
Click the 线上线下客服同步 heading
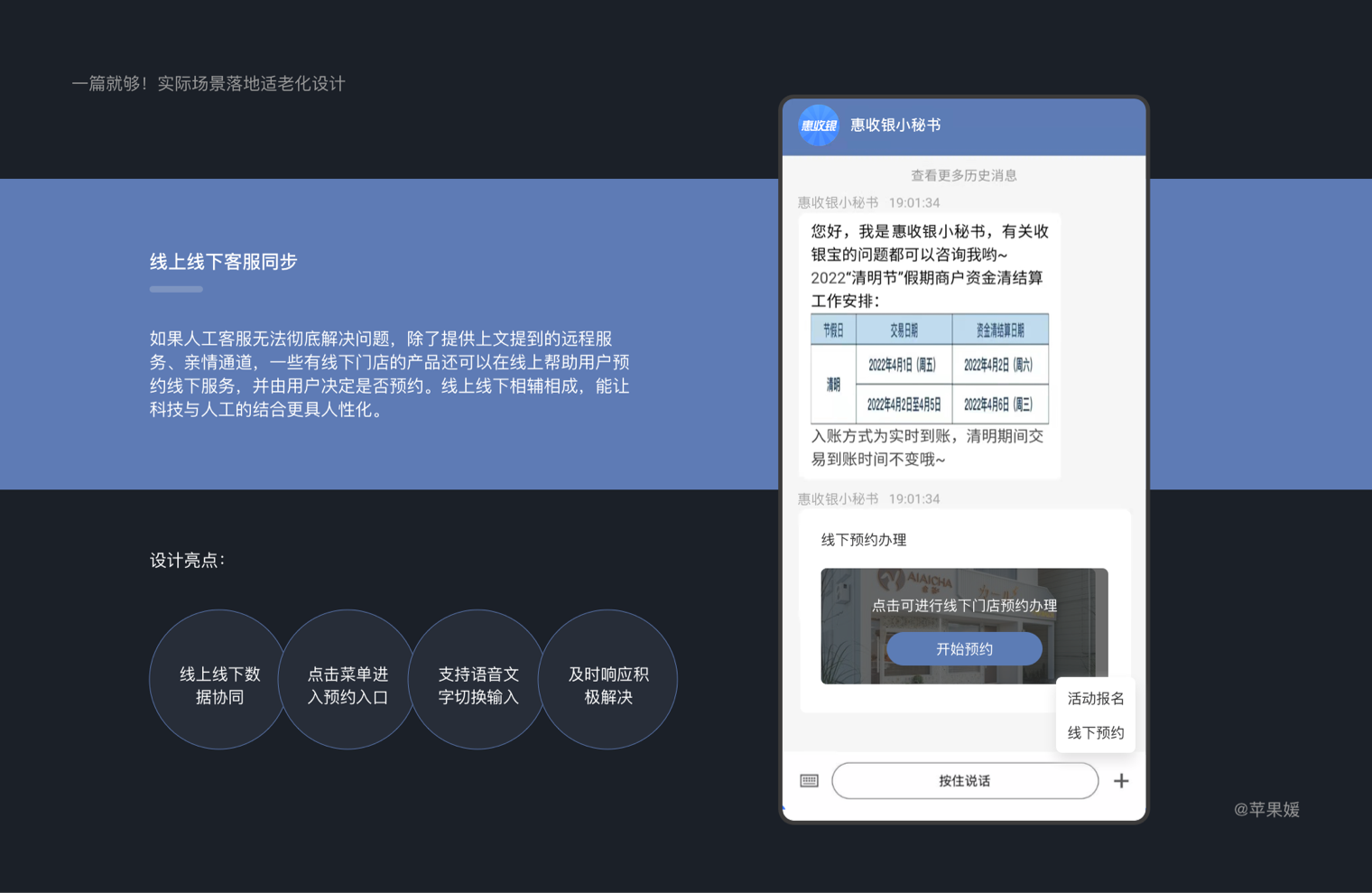224,262
